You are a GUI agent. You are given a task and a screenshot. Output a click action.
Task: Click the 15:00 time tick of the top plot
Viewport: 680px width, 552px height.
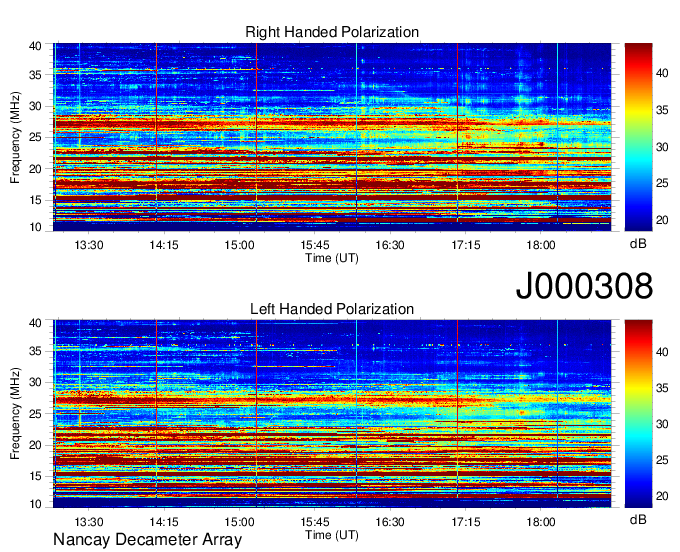(x=239, y=245)
